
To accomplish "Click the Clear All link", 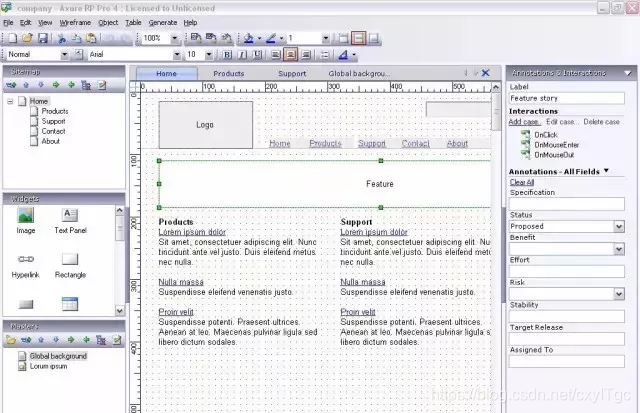I will tap(522, 182).
